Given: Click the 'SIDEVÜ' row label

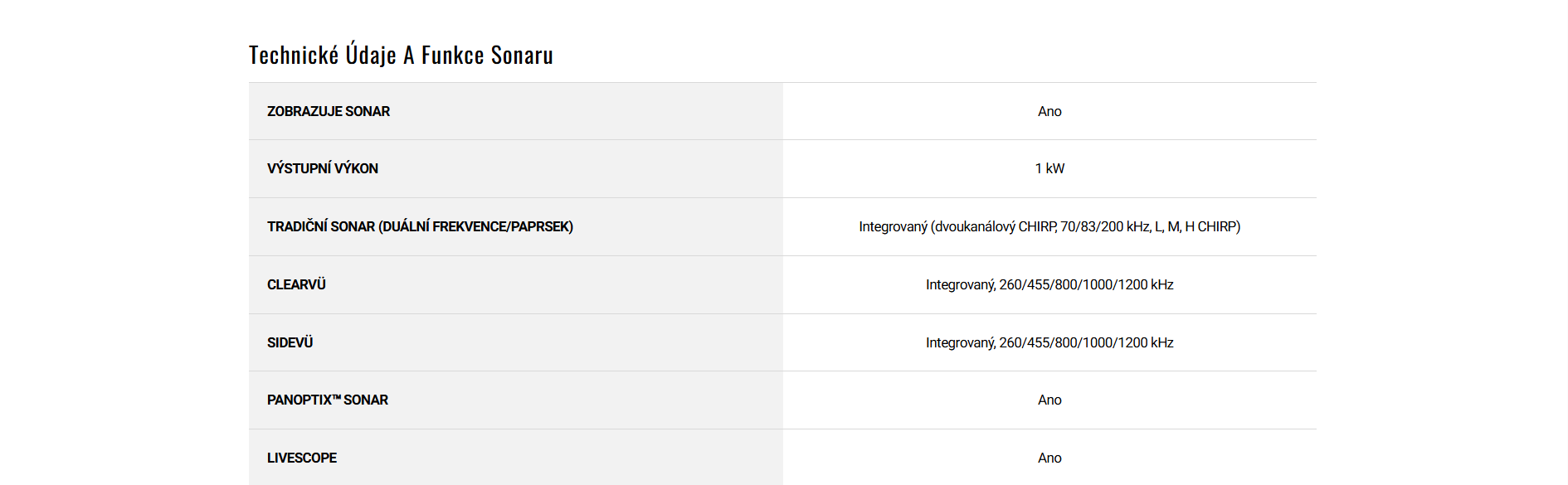Looking at the screenshot, I should (290, 342).
